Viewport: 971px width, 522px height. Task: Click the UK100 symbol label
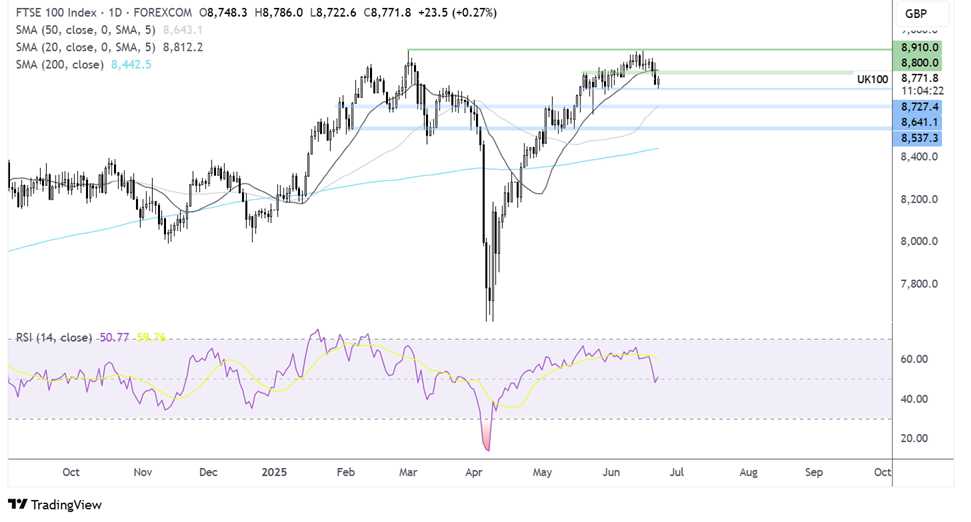(x=872, y=78)
